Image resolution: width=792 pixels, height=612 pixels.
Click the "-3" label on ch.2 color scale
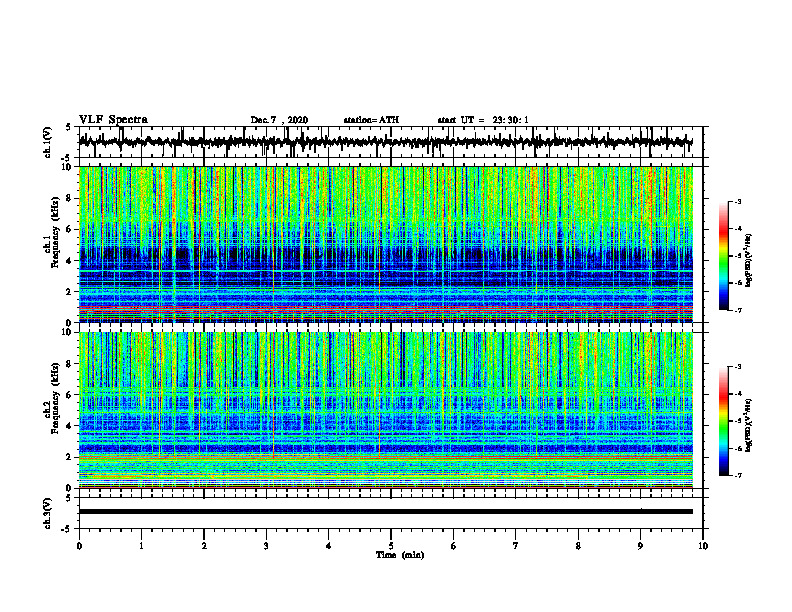coord(738,367)
